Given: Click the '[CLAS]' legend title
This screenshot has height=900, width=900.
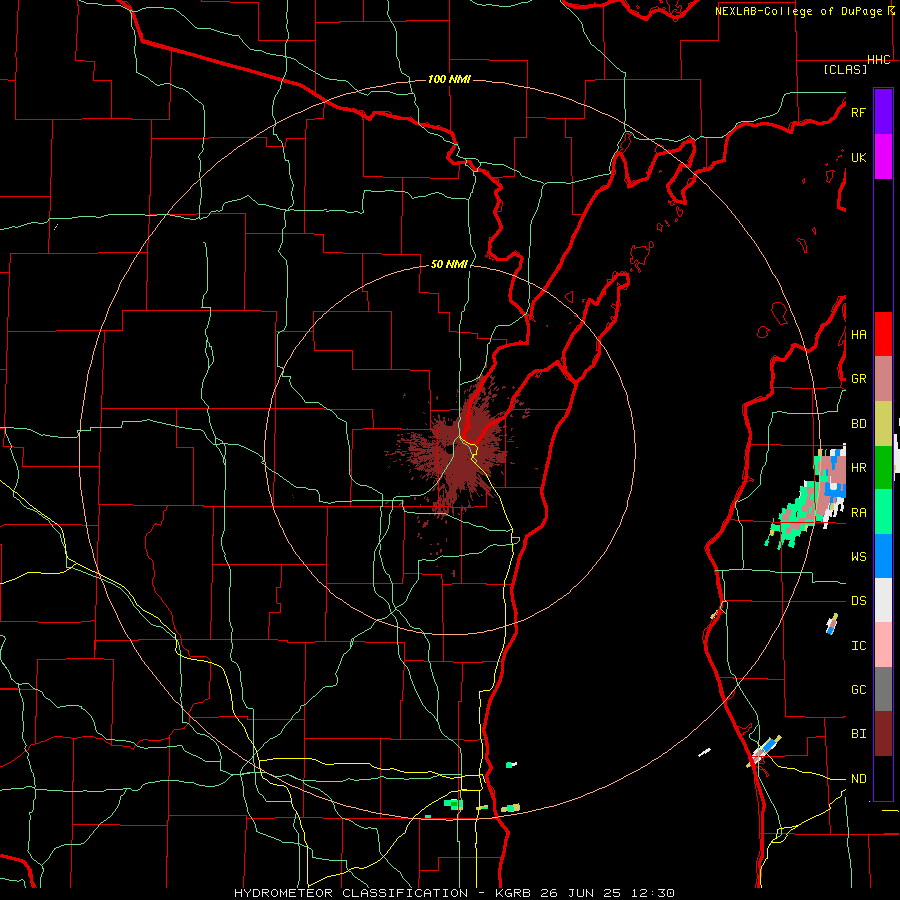Looking at the screenshot, I should pos(845,69).
